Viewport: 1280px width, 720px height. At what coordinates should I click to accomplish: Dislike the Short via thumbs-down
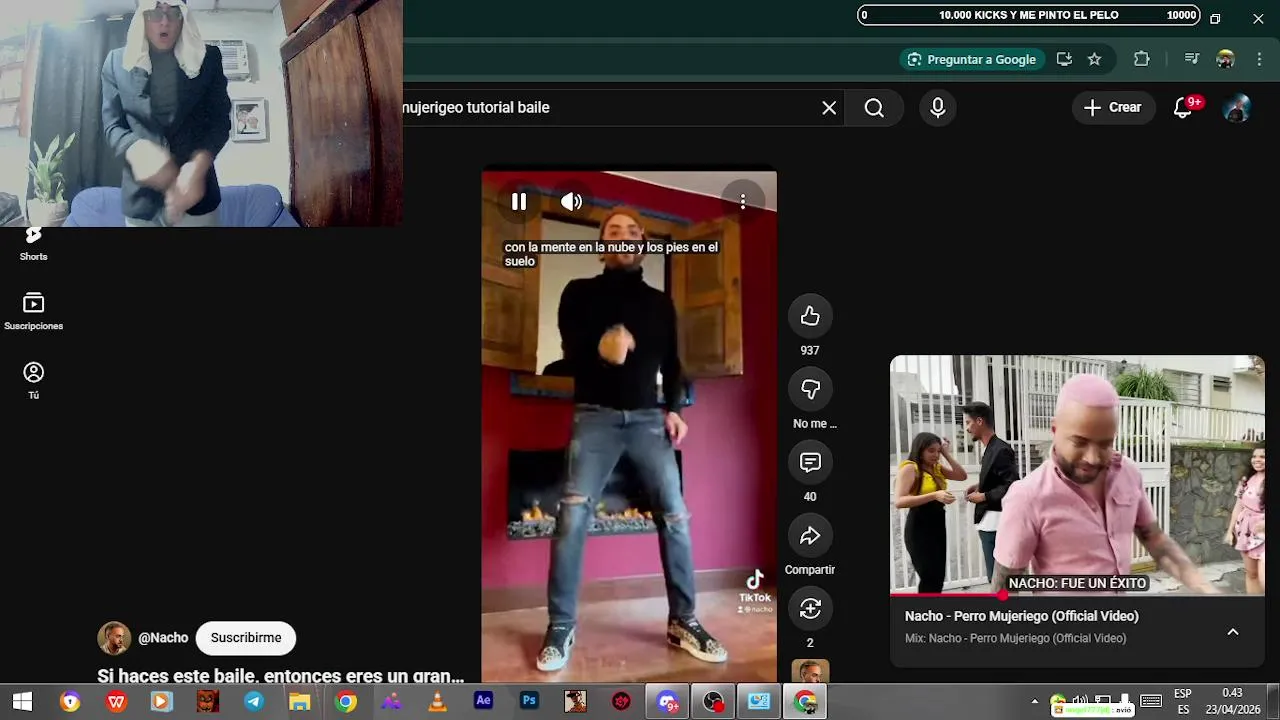coord(810,389)
